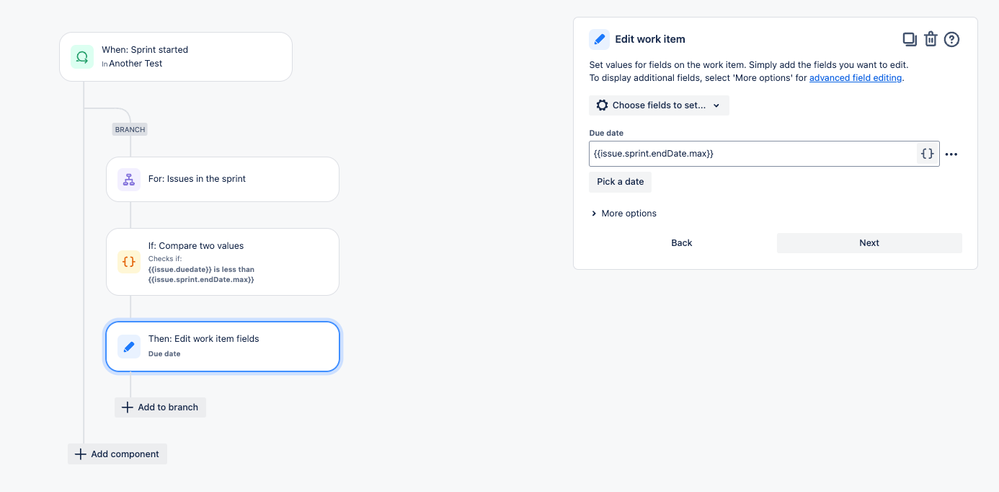The height and width of the screenshot is (492, 999).
Task: Click the orange braces condition icon
Action: (129, 261)
